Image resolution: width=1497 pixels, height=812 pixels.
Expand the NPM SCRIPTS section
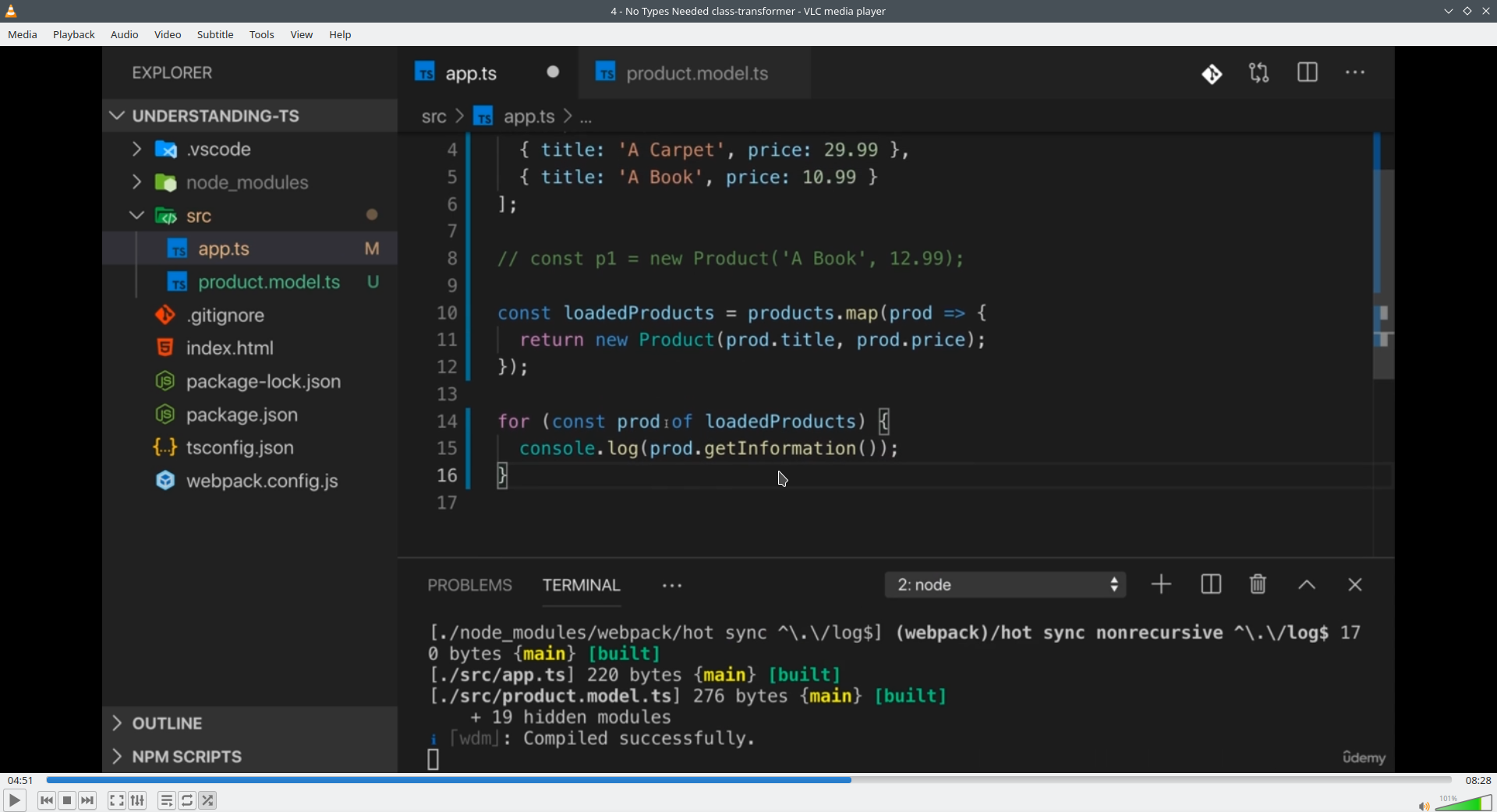tap(249, 757)
